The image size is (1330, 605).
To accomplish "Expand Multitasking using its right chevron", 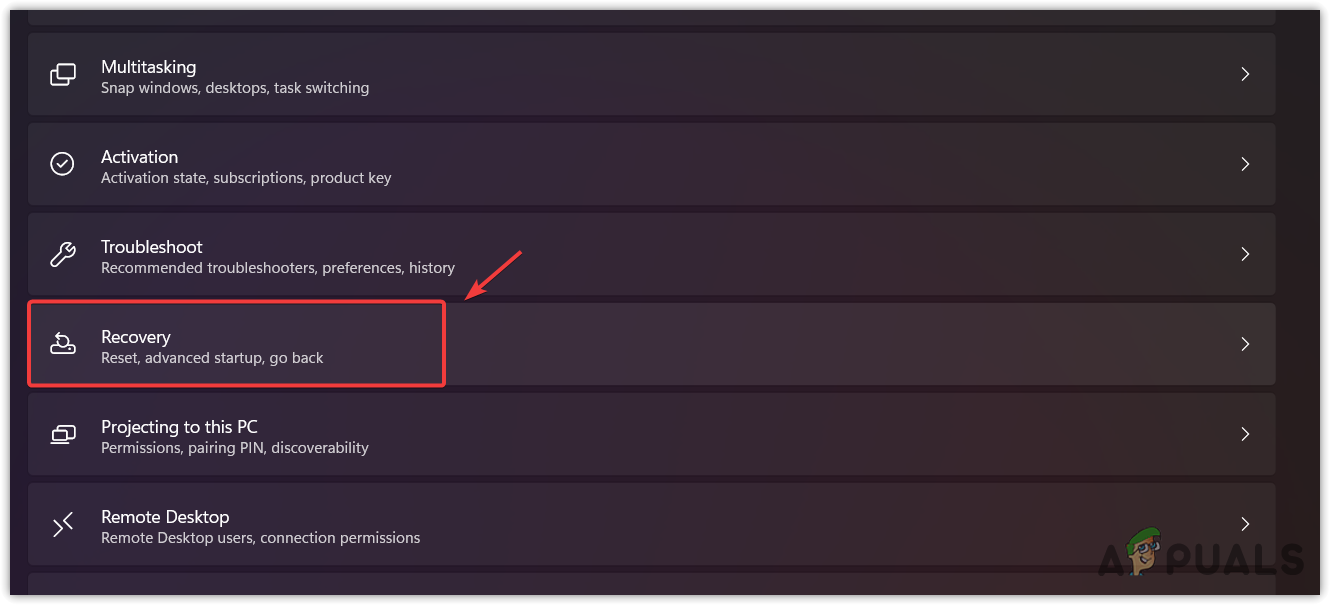I will pyautogui.click(x=1245, y=74).
